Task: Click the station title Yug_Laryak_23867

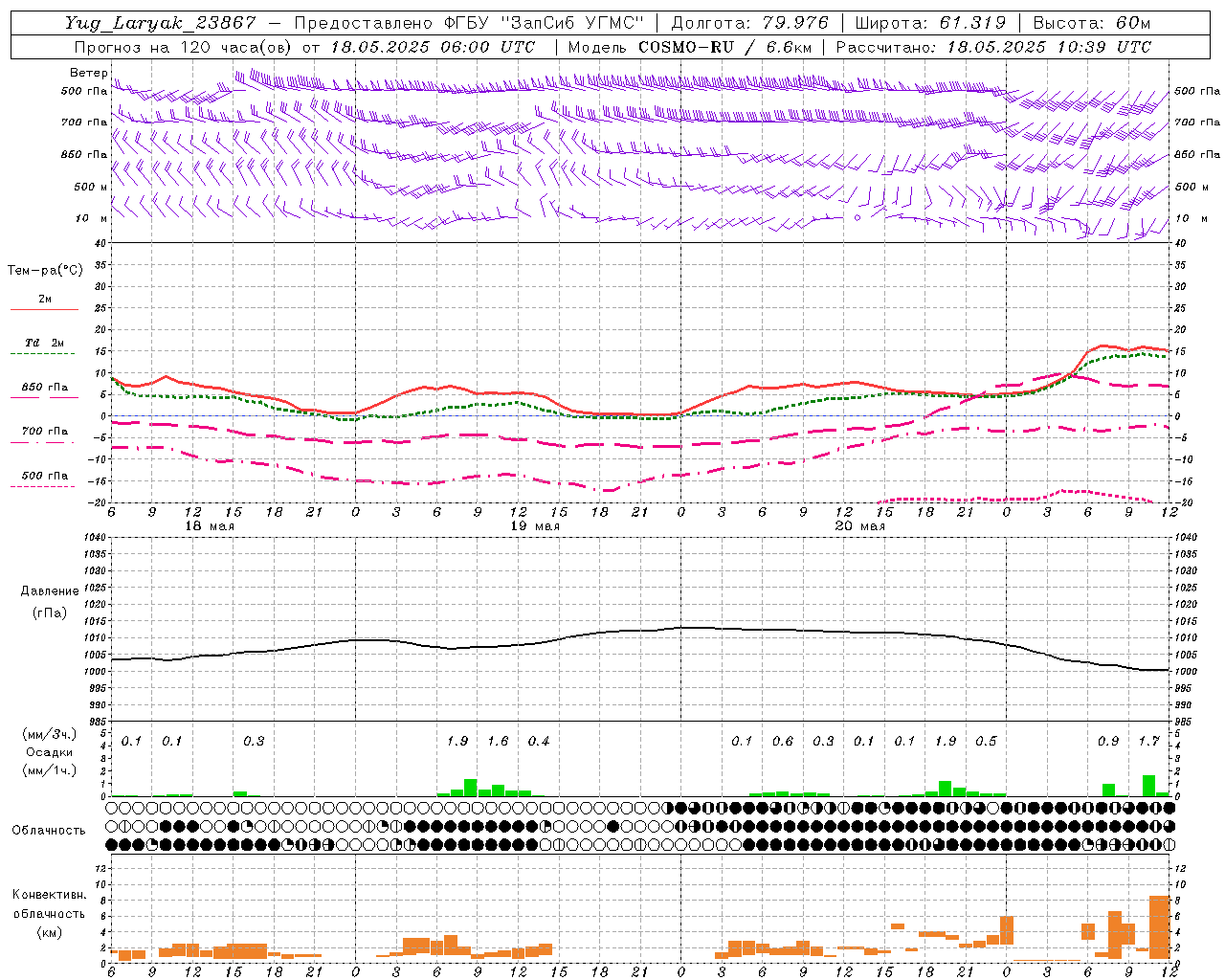Action: 161,23
